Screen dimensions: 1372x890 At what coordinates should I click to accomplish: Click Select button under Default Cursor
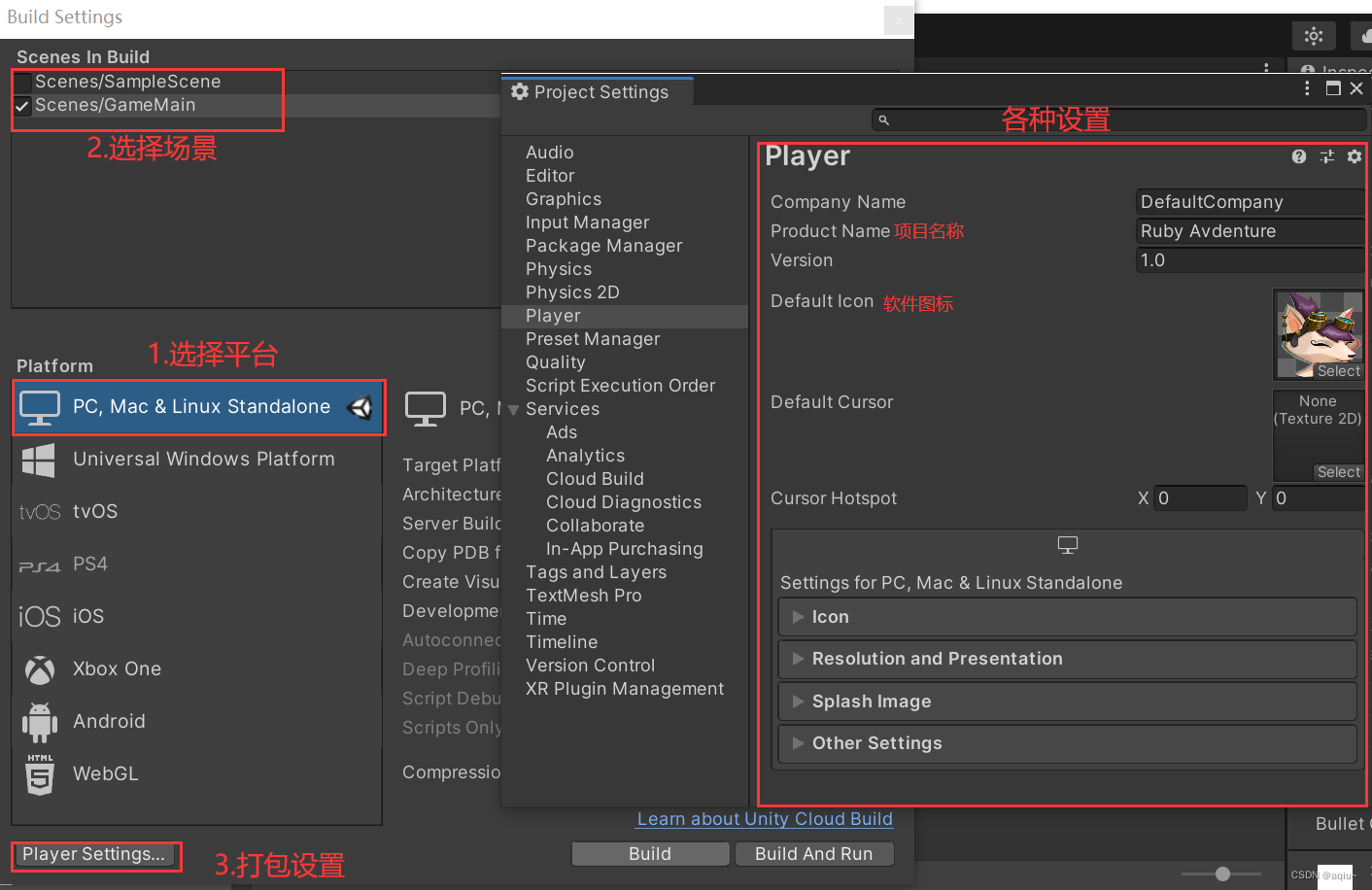(1339, 472)
